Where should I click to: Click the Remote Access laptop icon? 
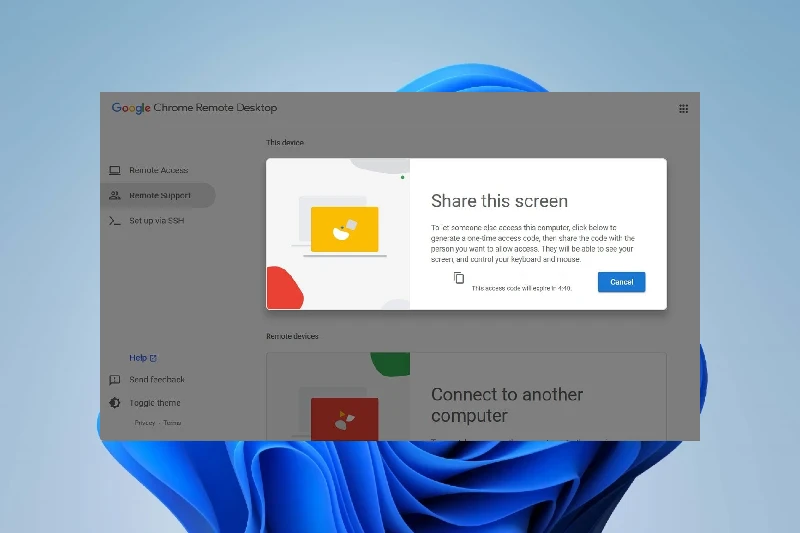tap(115, 170)
